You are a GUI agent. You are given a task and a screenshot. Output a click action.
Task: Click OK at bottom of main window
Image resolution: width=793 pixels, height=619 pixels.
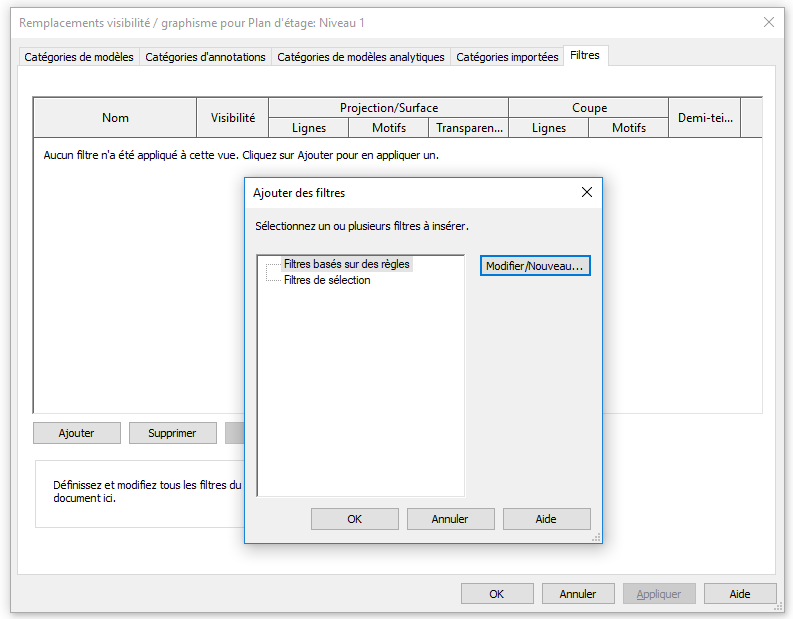[497, 594]
